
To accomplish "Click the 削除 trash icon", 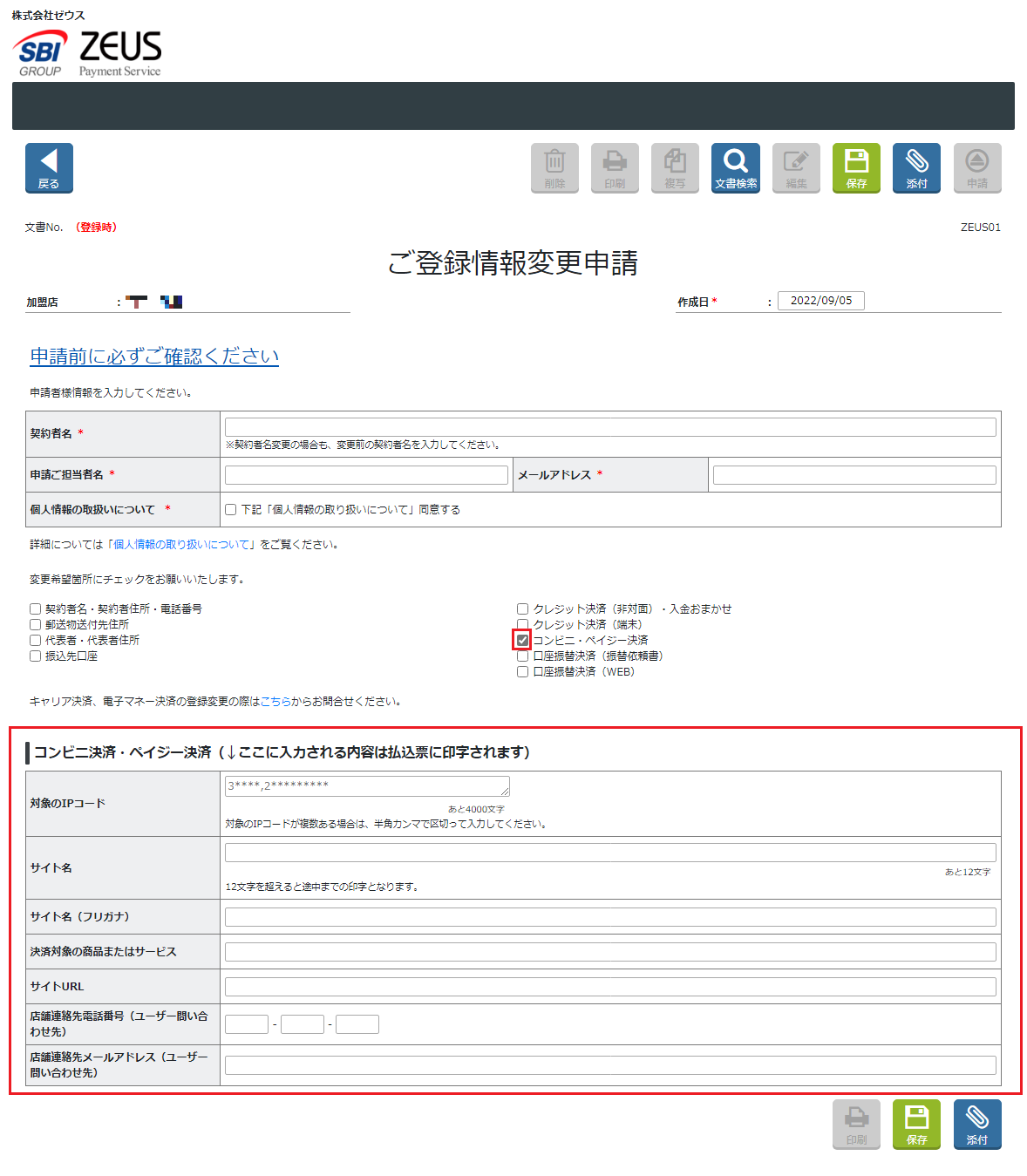I will point(554,167).
